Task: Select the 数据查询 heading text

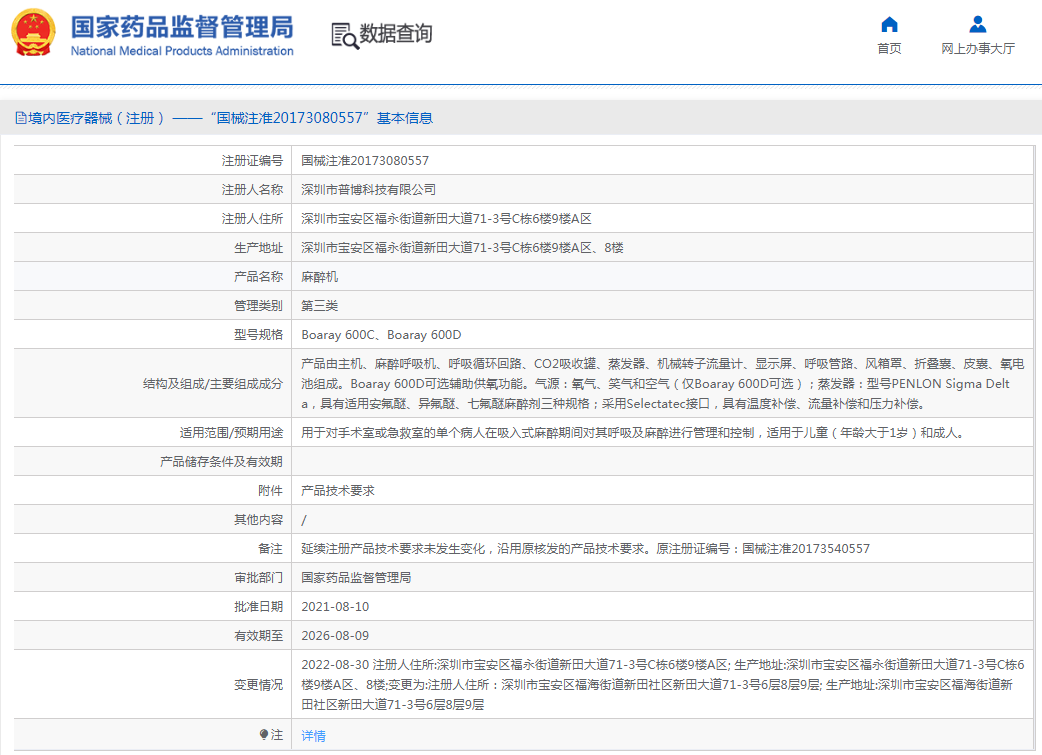Action: (396, 34)
